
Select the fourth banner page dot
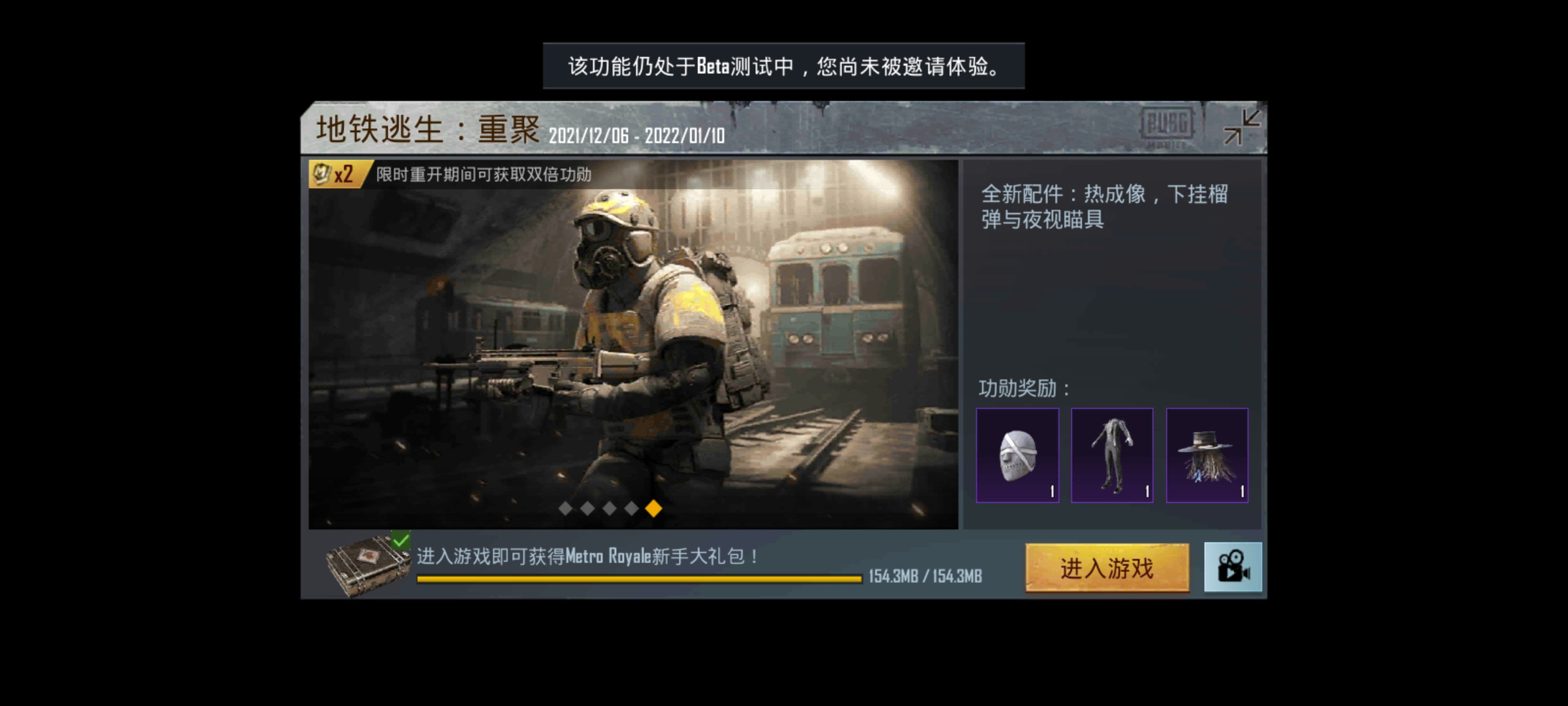coord(631,508)
